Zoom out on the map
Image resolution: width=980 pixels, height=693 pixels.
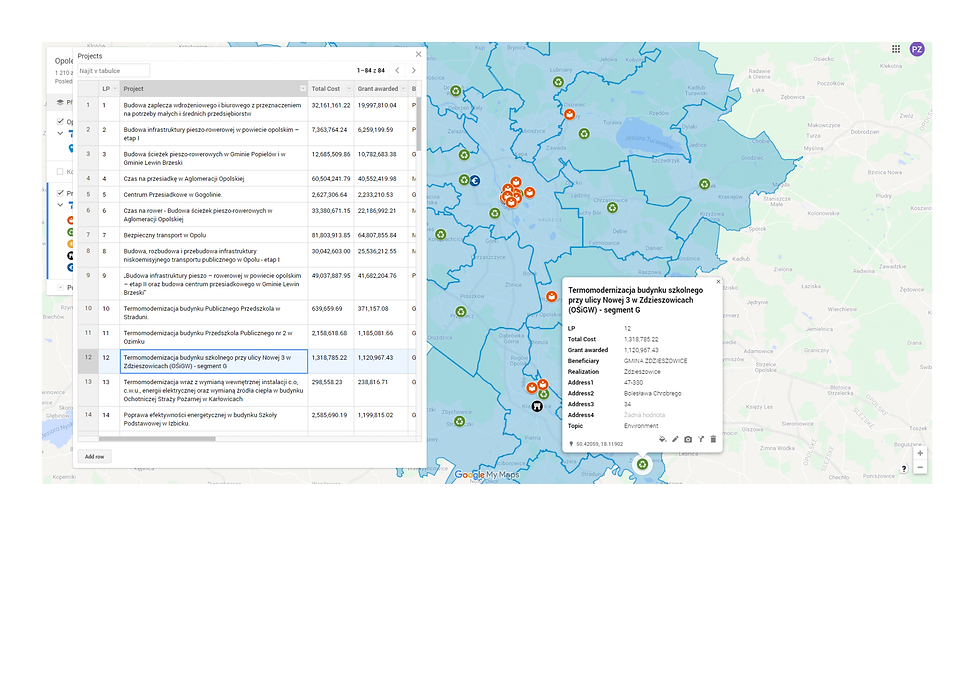coord(920,467)
